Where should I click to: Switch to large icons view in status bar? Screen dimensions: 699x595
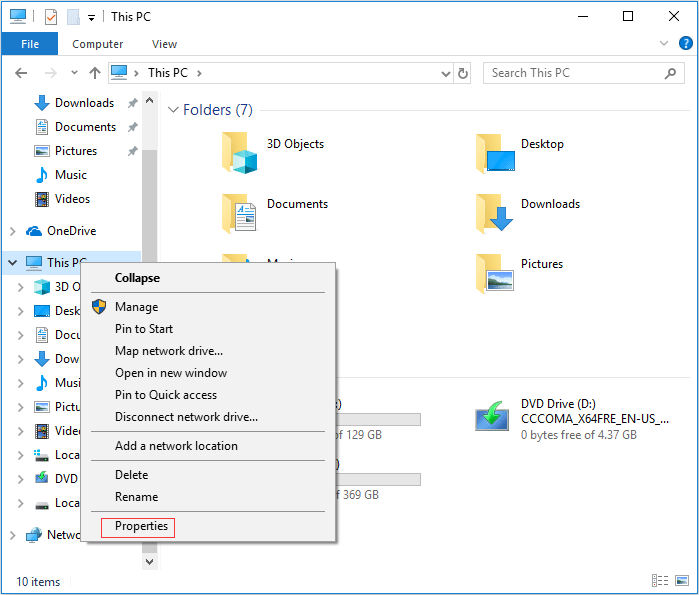tap(682, 580)
